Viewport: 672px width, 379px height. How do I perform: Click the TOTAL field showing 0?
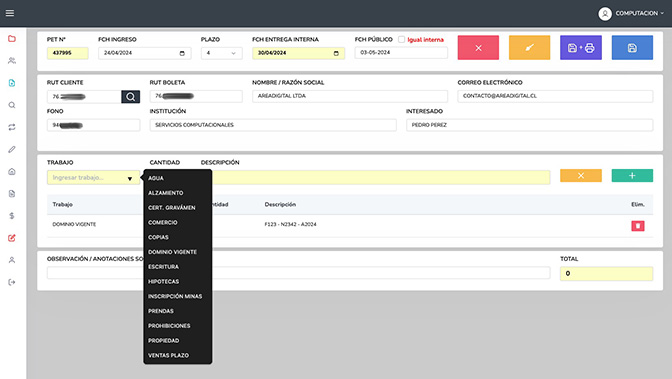[x=606, y=274]
